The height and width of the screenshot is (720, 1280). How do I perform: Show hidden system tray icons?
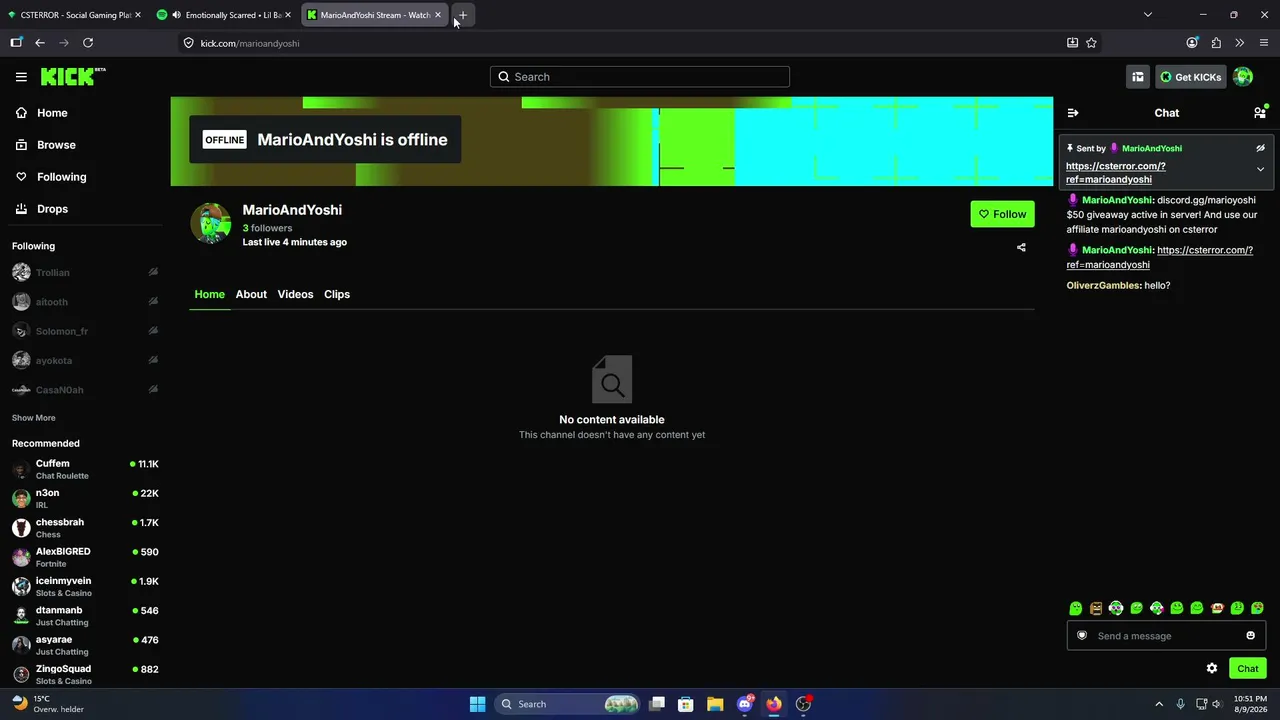(x=1159, y=704)
